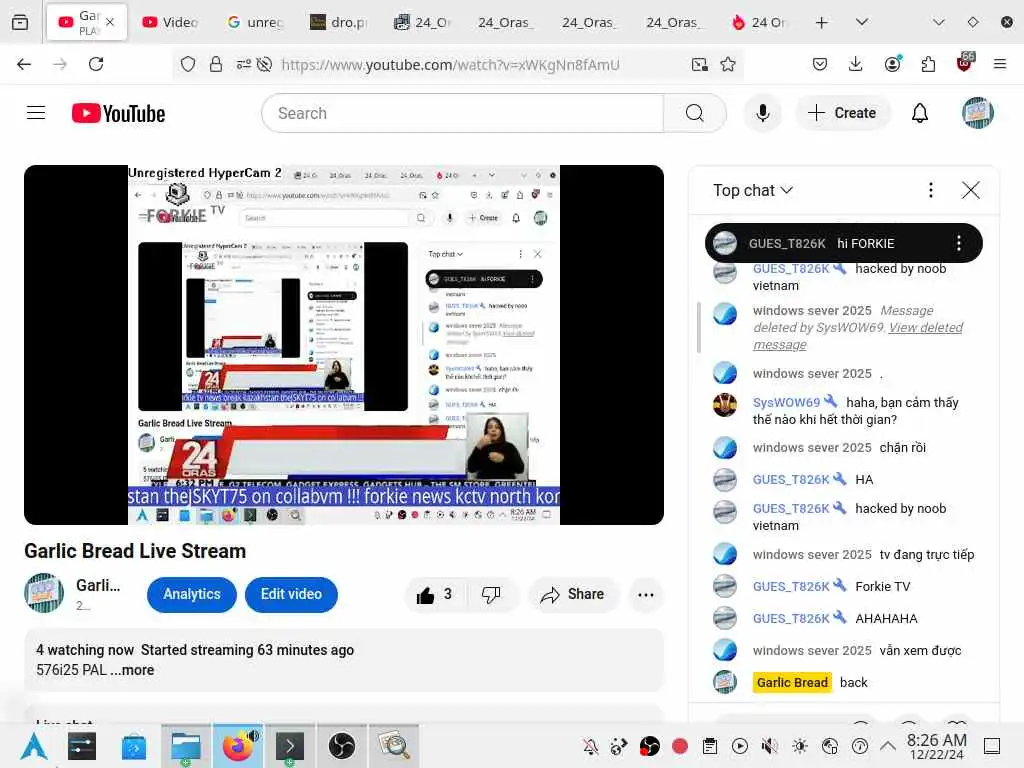Open the Firefox View icon

[20, 23]
